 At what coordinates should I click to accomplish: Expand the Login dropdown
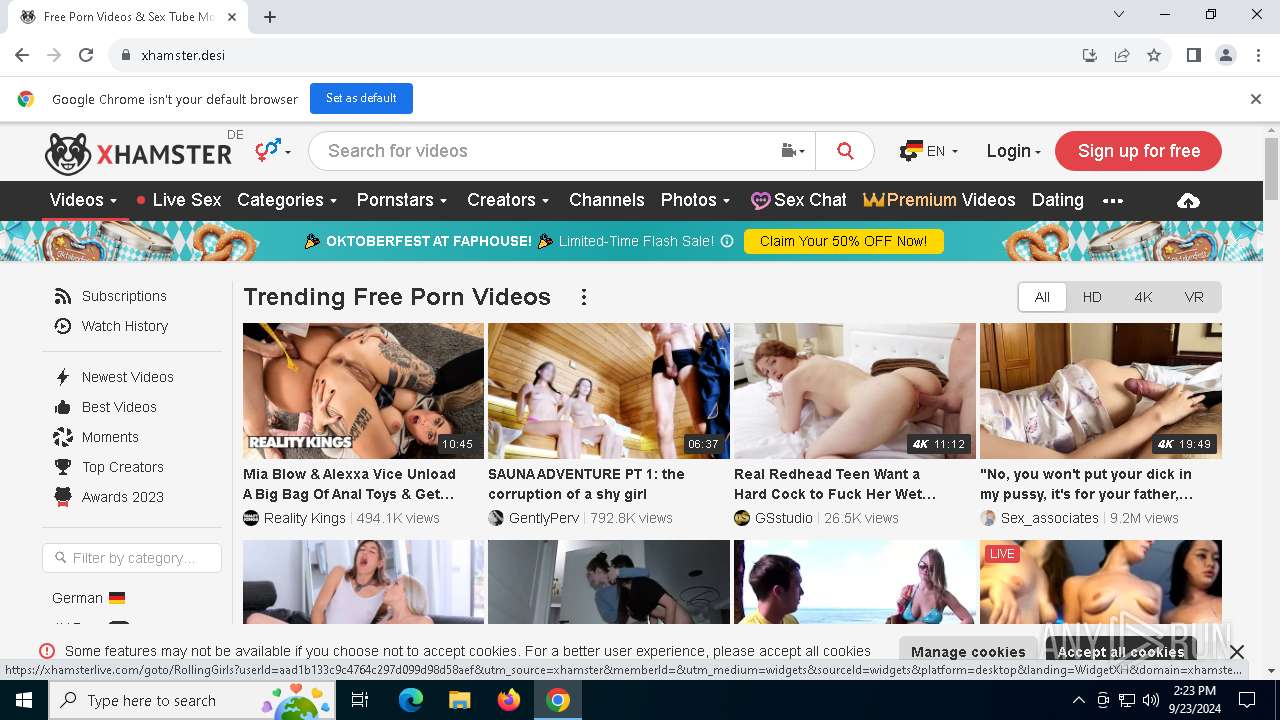coord(1013,151)
